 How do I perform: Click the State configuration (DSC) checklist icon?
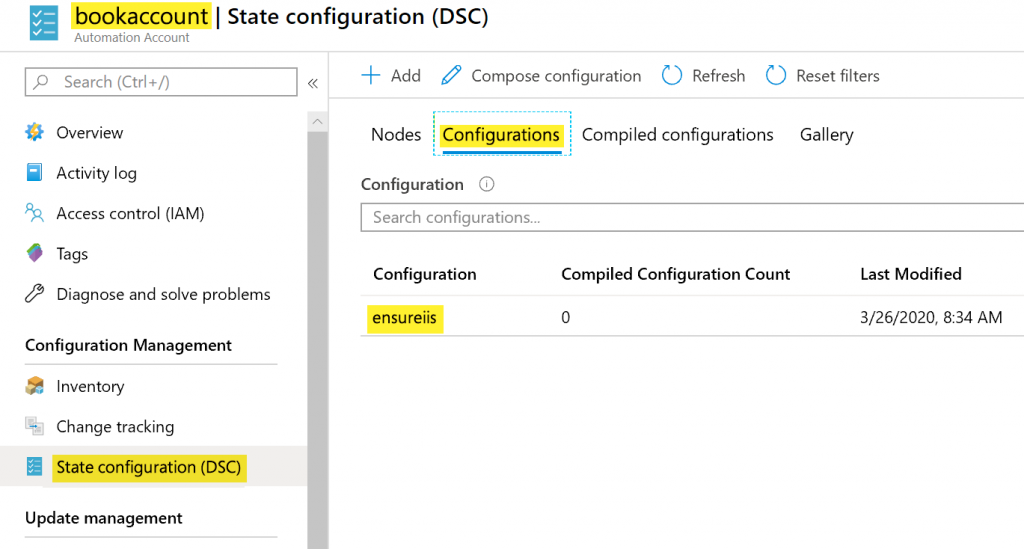pos(35,467)
